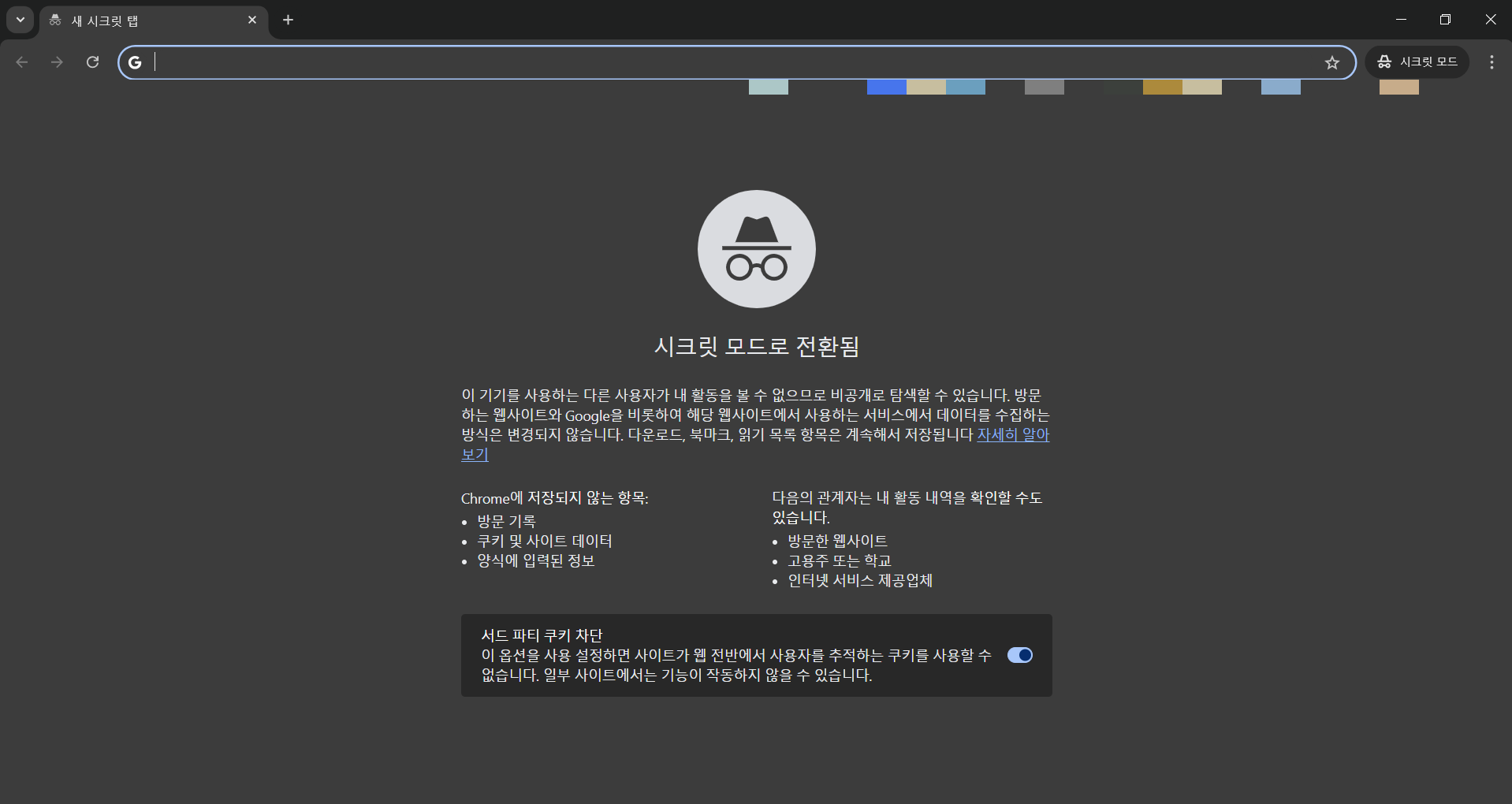Go forward with the forward arrow
The height and width of the screenshot is (804, 1512).
[x=57, y=62]
